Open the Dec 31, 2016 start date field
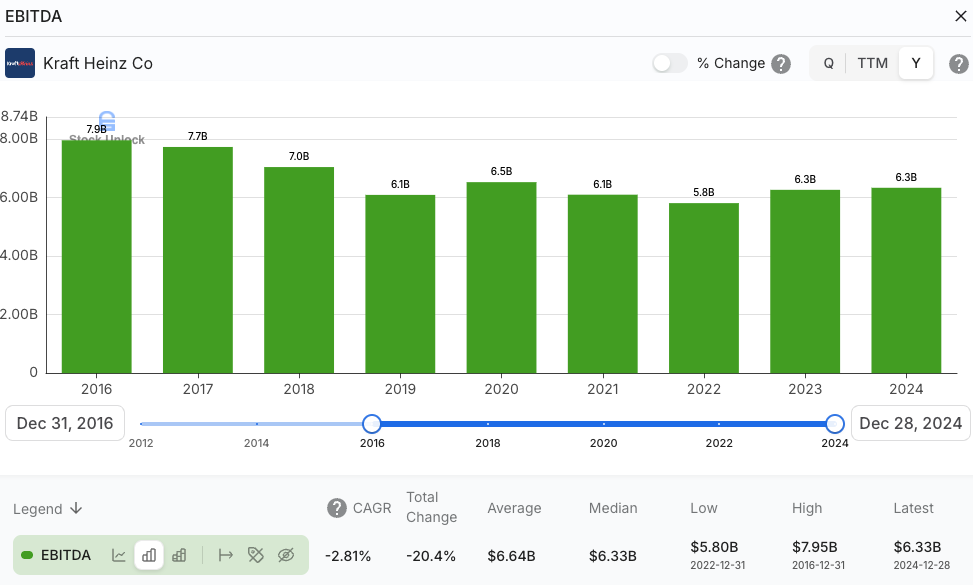This screenshot has height=585, width=973. pyautogui.click(x=65, y=423)
